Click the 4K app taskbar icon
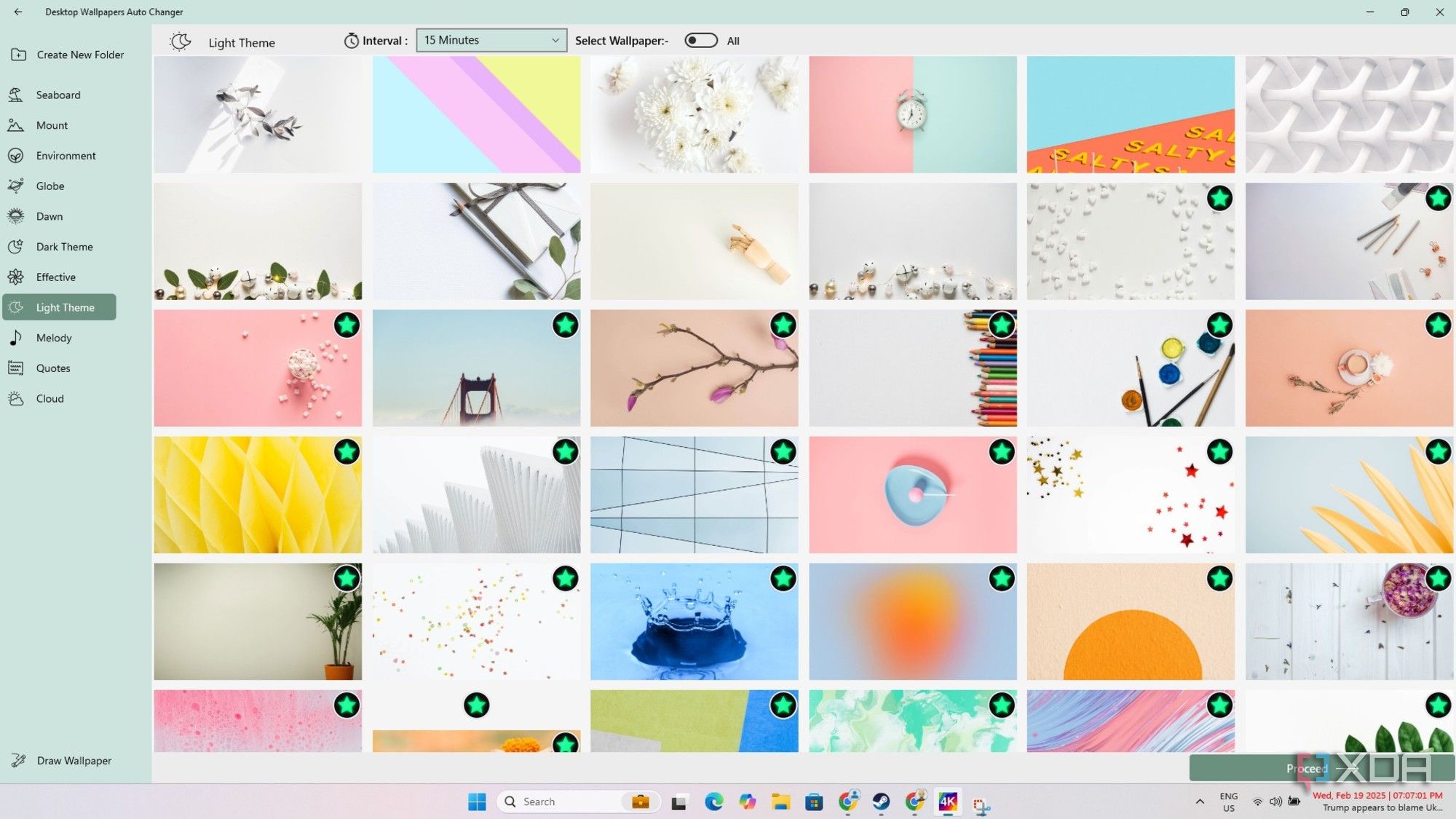 pyautogui.click(x=947, y=802)
